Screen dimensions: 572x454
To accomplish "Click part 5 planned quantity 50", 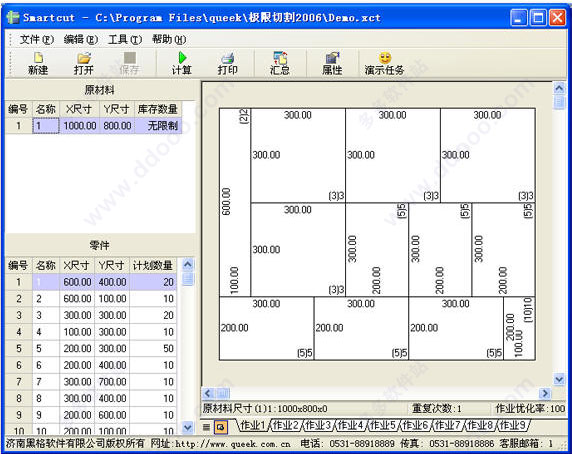I will (x=153, y=348).
